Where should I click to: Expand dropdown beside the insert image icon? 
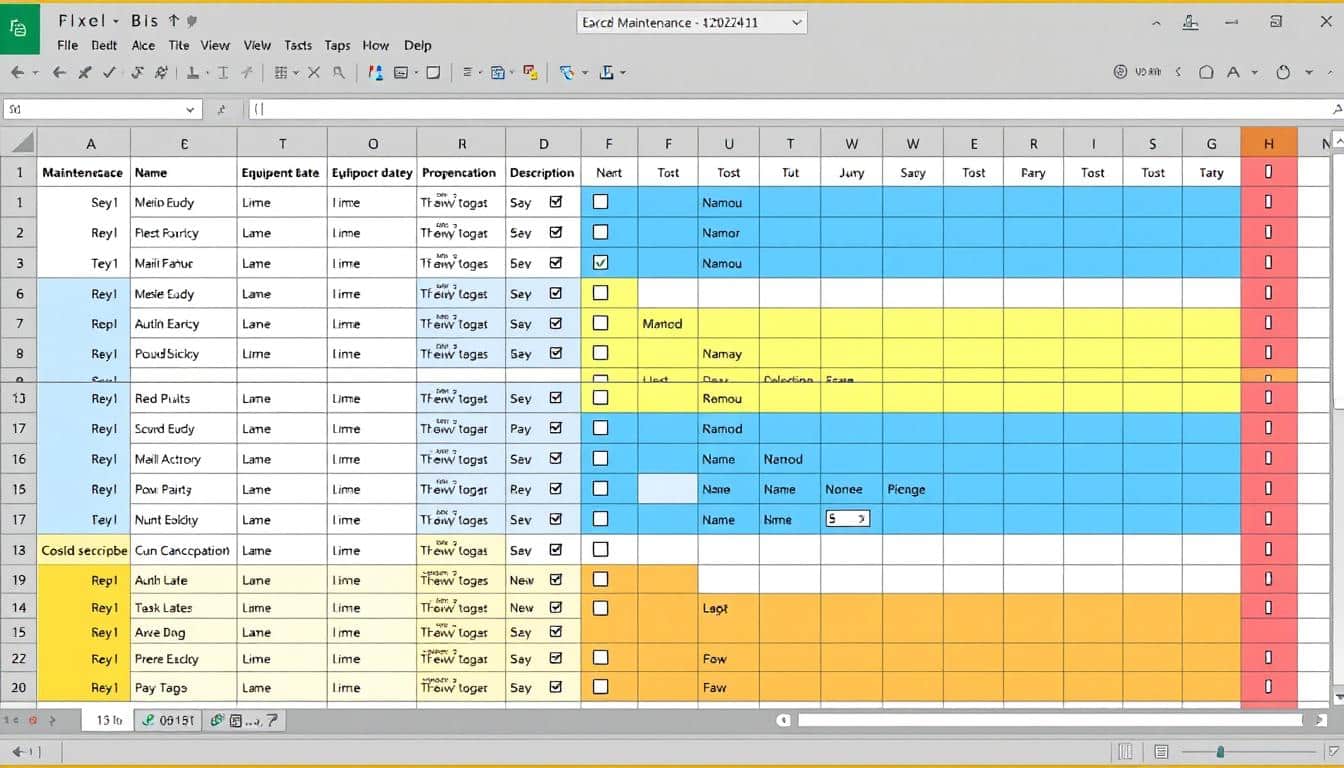click(x=415, y=73)
